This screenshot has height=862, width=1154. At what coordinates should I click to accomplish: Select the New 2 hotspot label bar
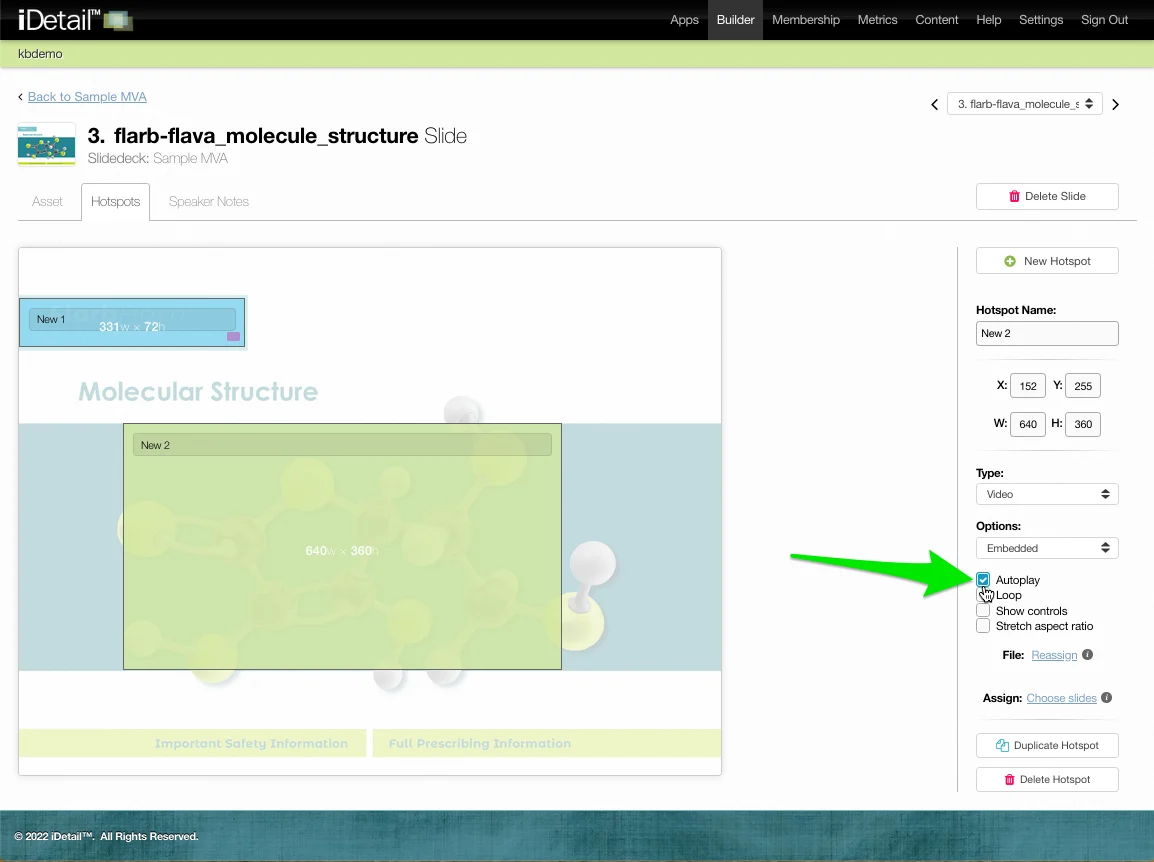(x=342, y=445)
